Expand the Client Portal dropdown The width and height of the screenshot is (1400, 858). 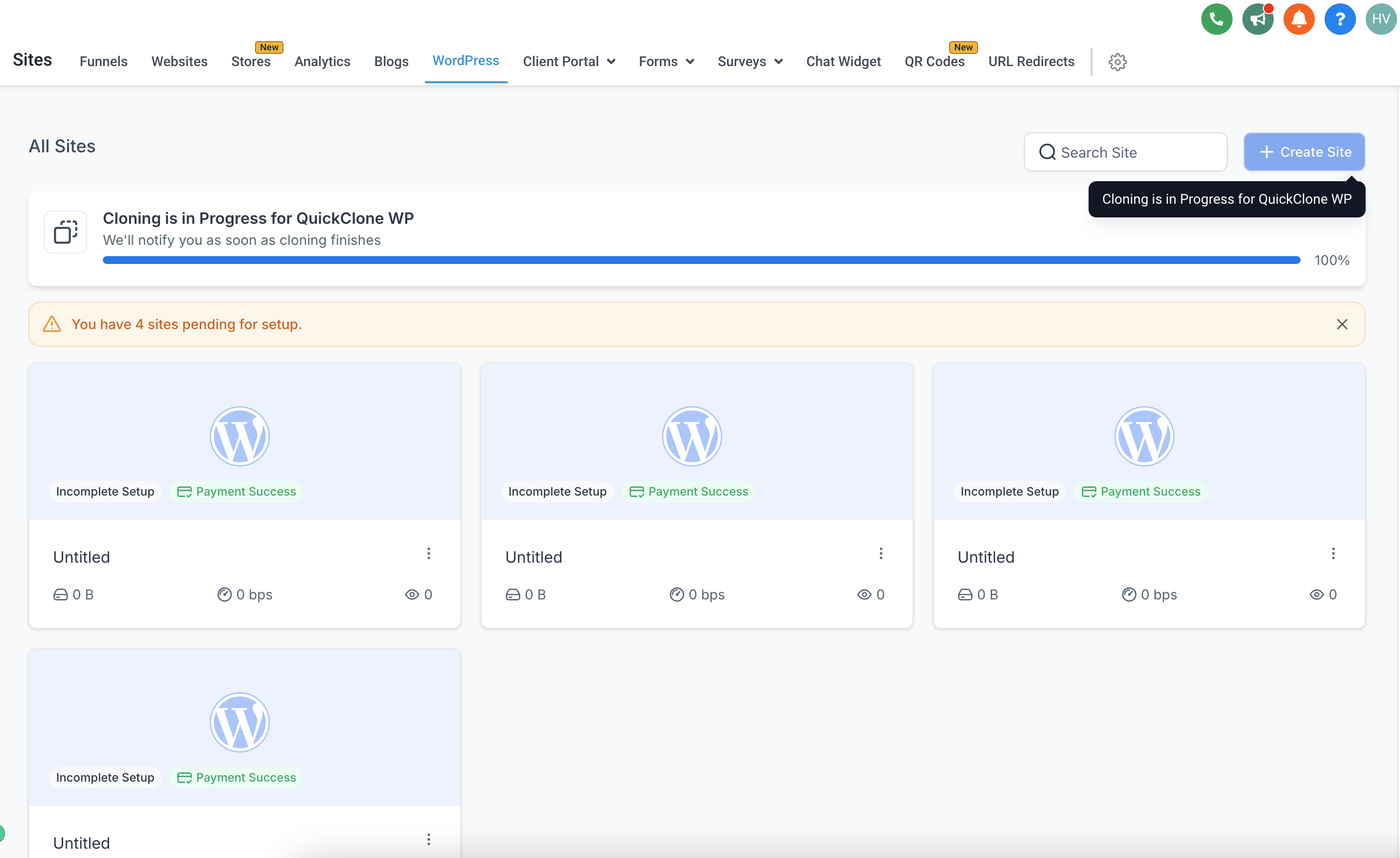coord(569,62)
